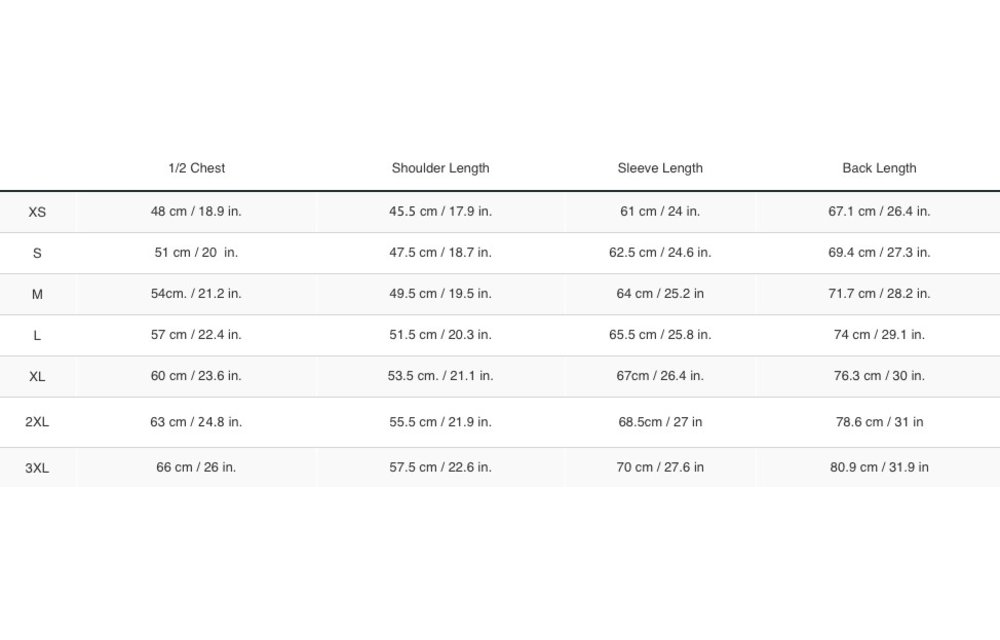Click the XS size row label

point(37,212)
